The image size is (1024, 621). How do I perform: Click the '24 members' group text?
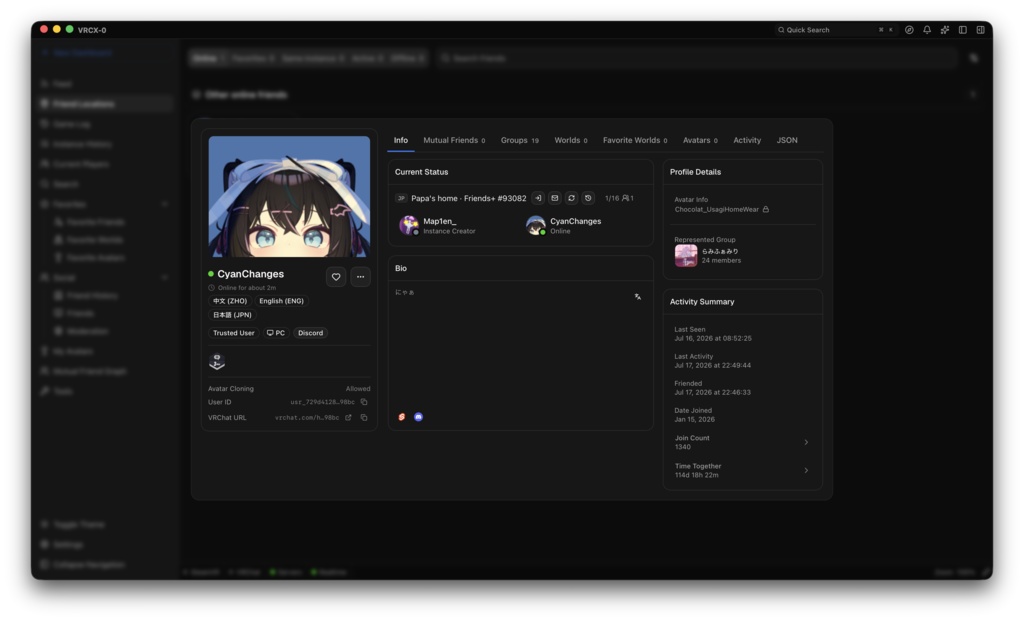pyautogui.click(x=721, y=261)
